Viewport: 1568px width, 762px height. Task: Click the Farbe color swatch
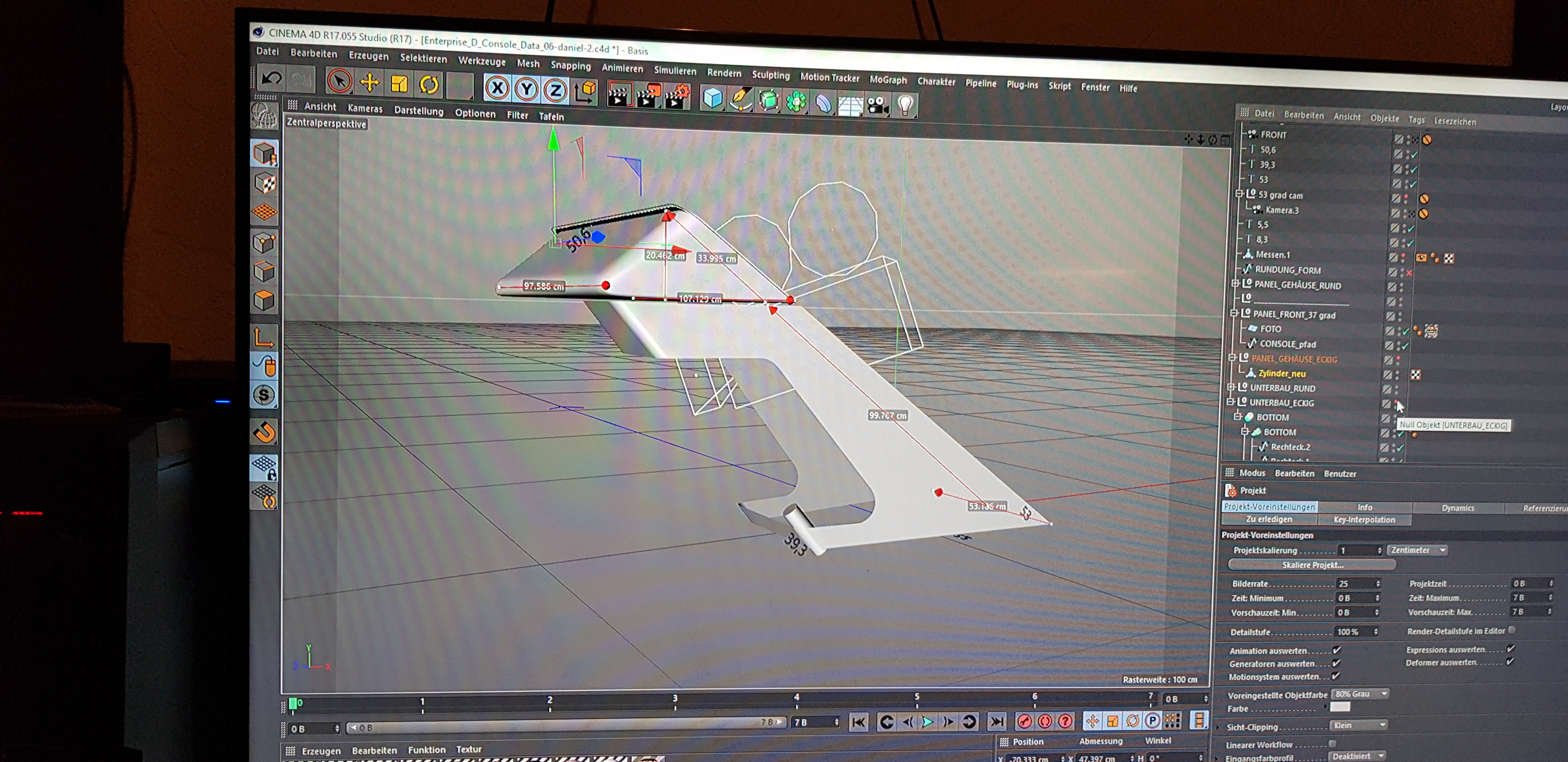point(1340,707)
